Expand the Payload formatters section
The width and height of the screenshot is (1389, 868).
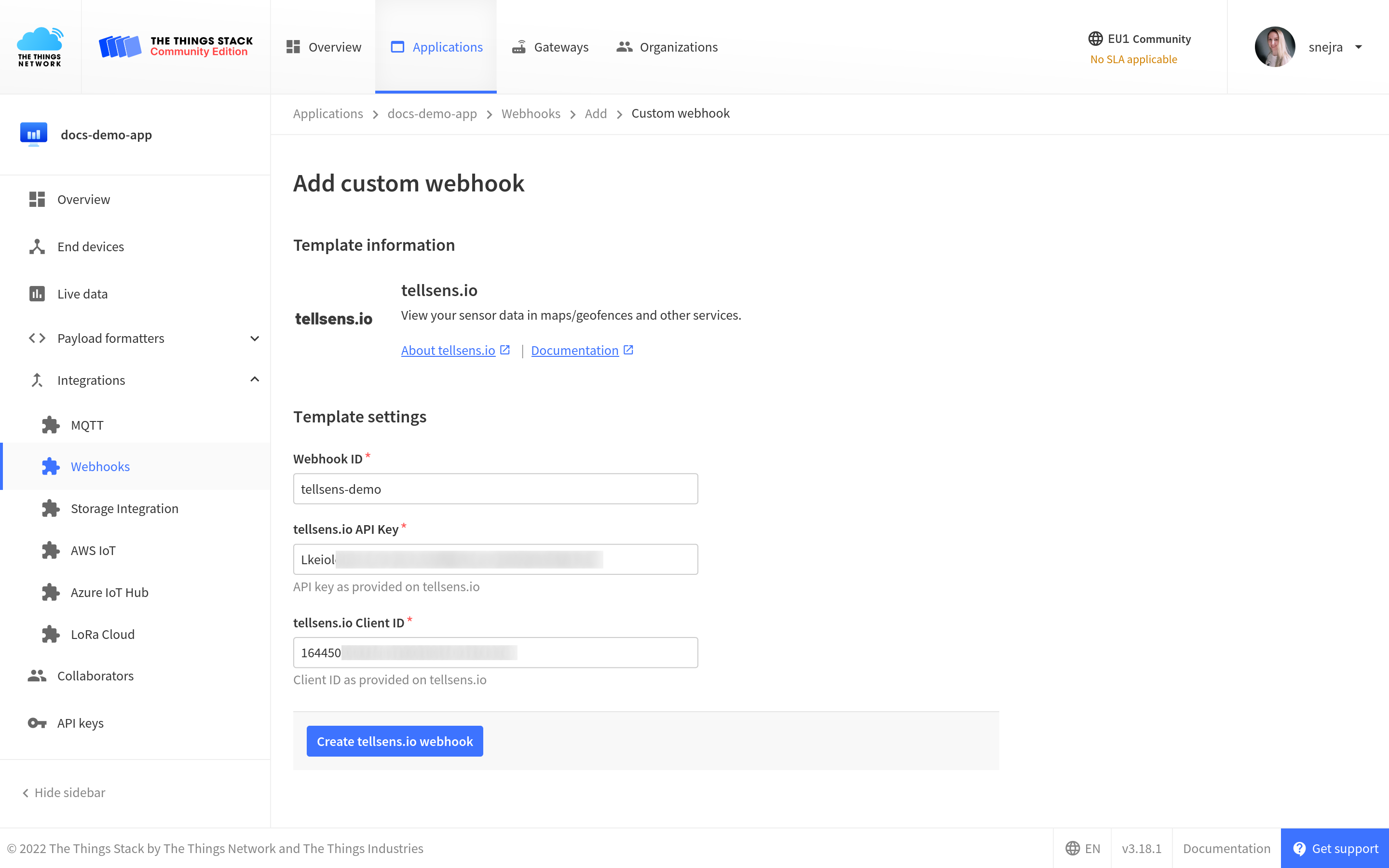coord(254,338)
